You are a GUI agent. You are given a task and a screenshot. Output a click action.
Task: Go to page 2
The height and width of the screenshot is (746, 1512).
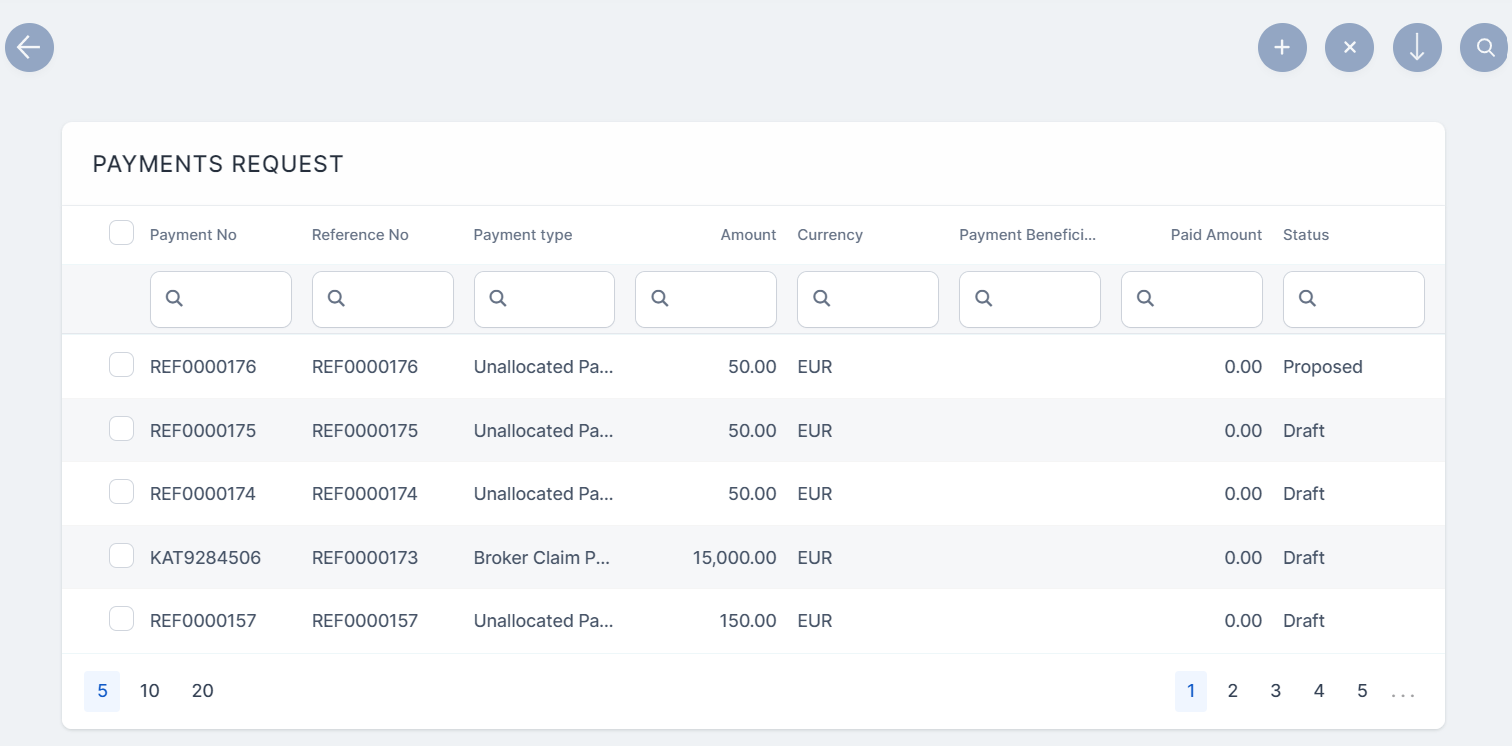coord(1233,691)
